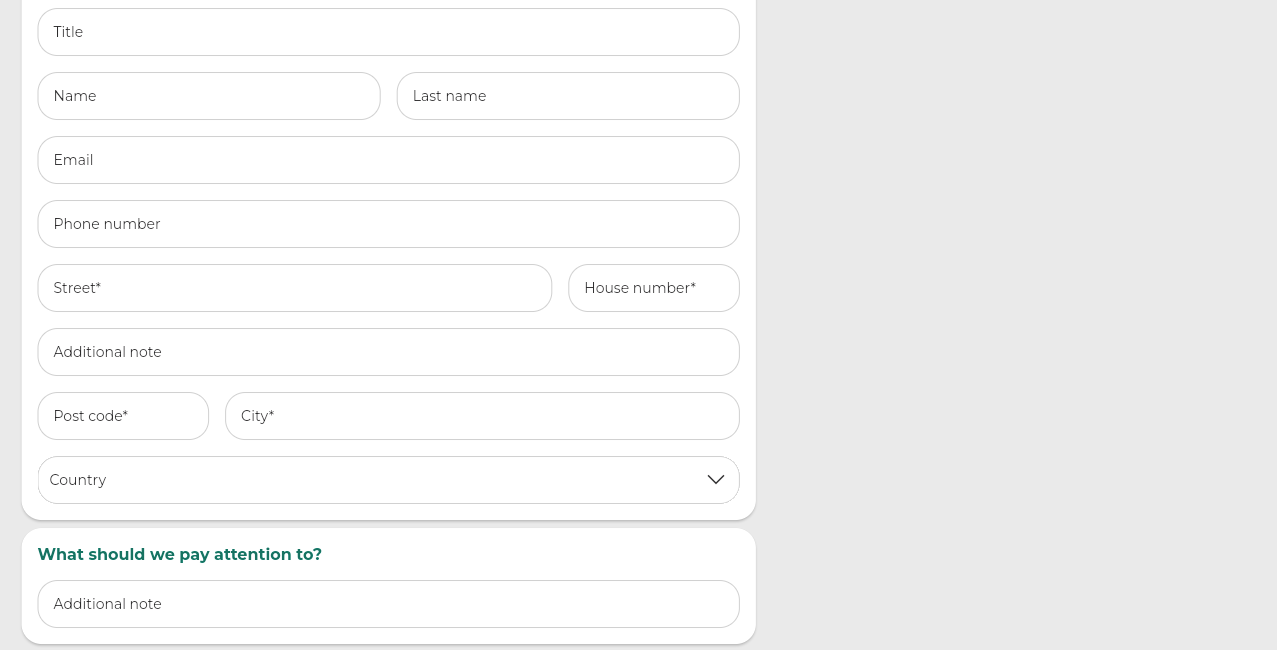Click the 'Email' placeholder label text
This screenshot has width=1277, height=650.
point(73,160)
